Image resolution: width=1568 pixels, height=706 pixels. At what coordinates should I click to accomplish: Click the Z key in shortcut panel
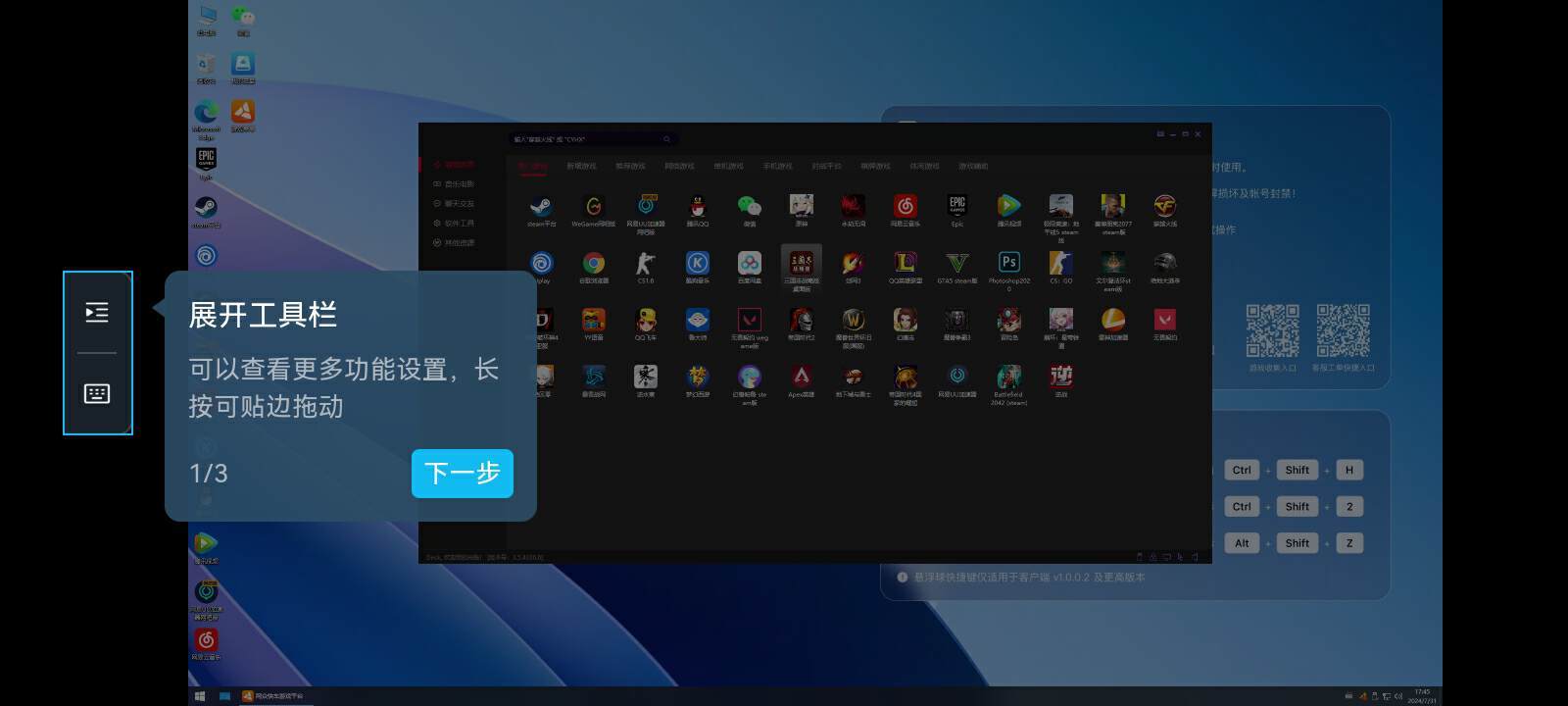(x=1349, y=543)
